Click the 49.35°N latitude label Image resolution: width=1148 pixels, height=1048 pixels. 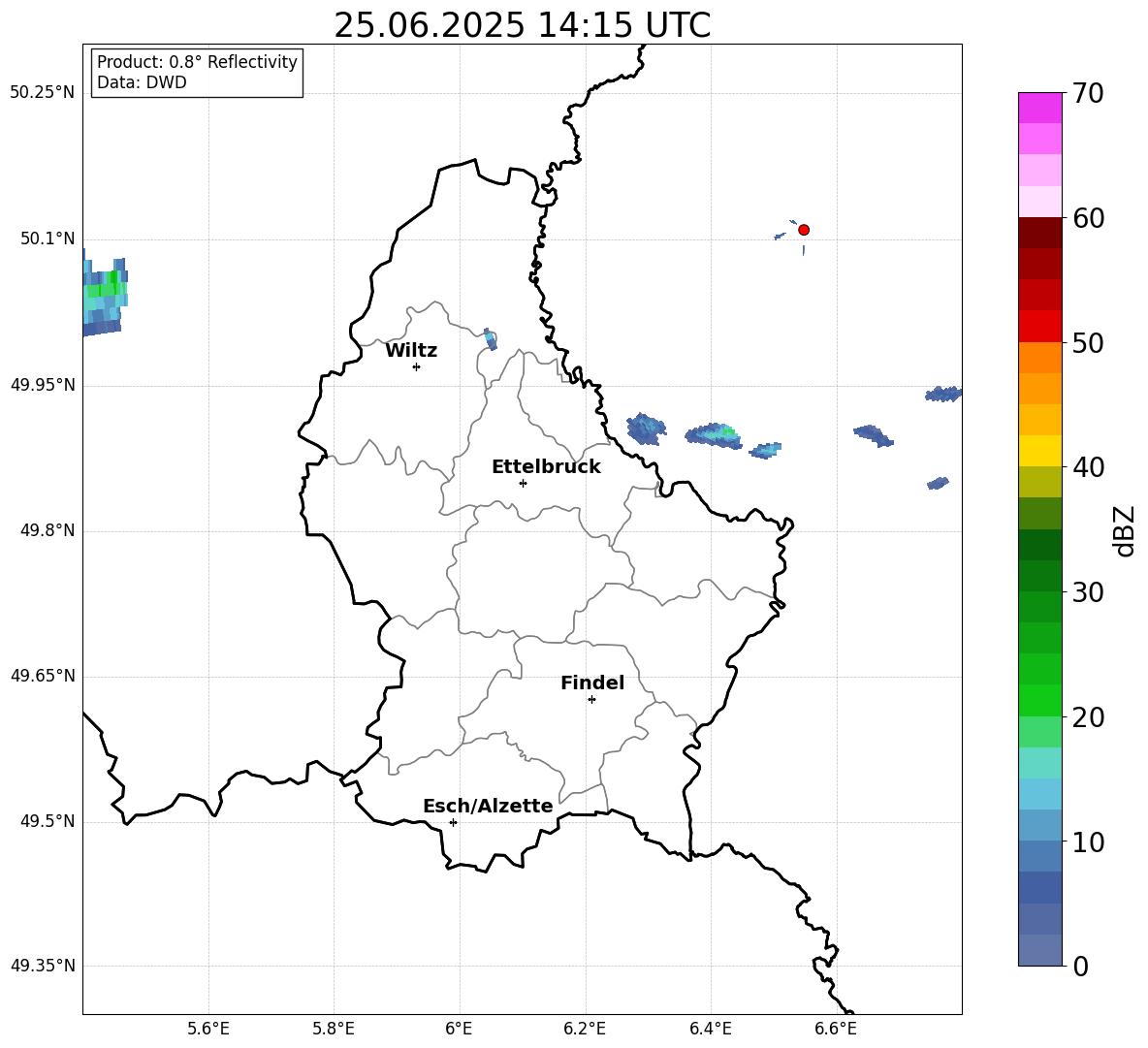(42, 966)
